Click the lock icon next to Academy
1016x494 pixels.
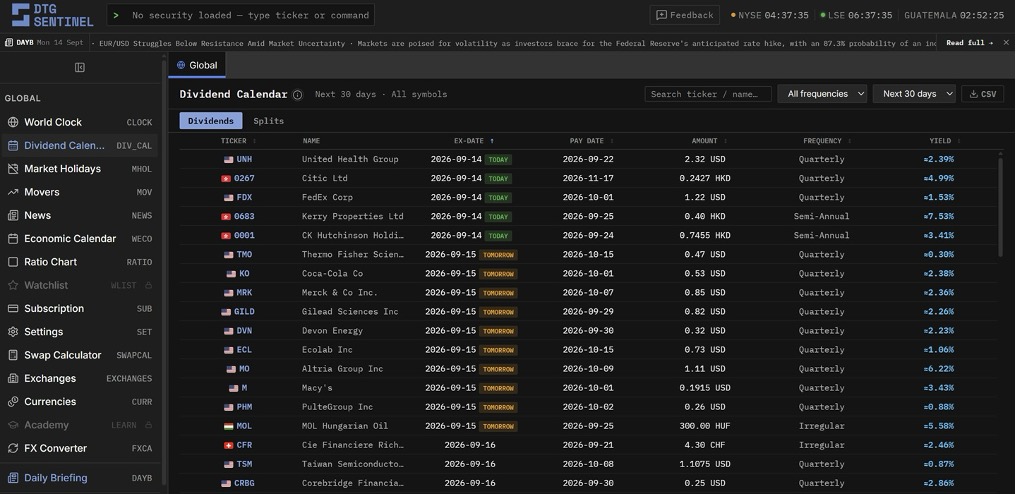(148, 425)
